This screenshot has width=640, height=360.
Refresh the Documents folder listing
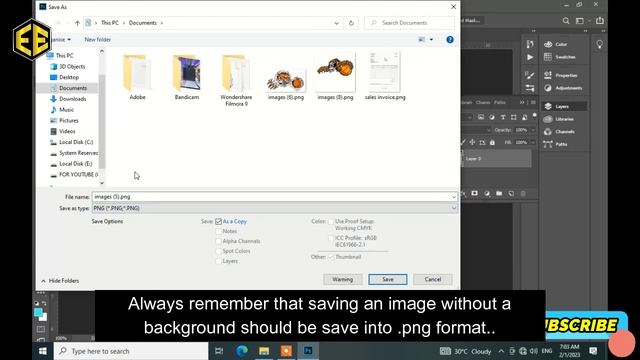click(351, 23)
